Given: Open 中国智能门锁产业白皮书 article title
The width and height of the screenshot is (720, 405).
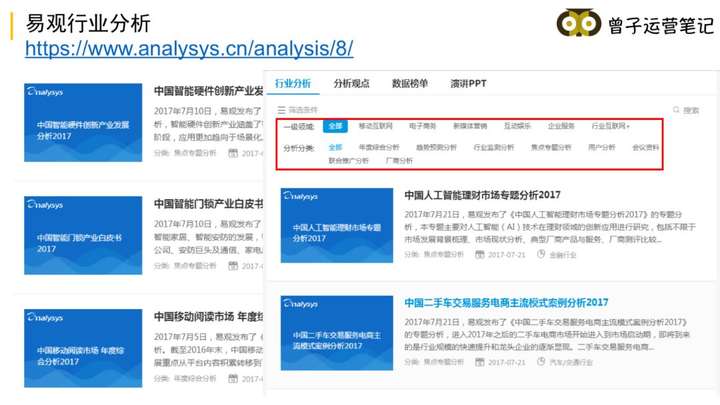Looking at the screenshot, I should tap(208, 204).
